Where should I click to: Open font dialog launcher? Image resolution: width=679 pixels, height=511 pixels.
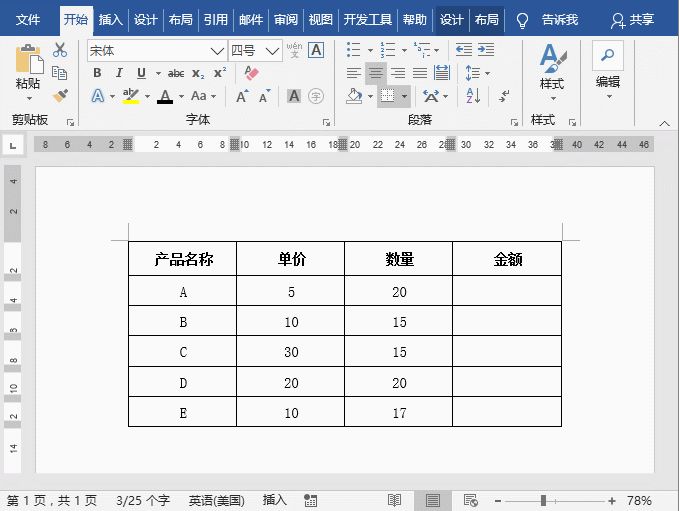(x=327, y=123)
